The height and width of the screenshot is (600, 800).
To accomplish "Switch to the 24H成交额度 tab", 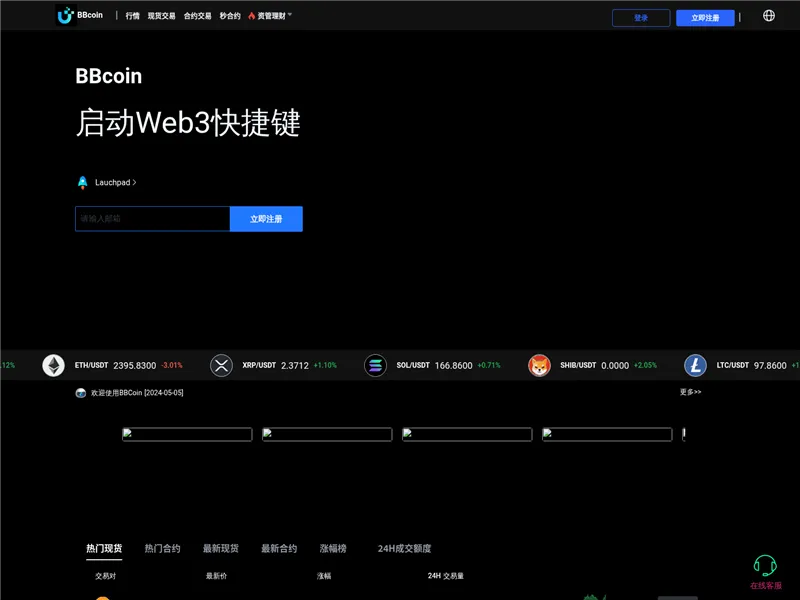I will tap(405, 548).
